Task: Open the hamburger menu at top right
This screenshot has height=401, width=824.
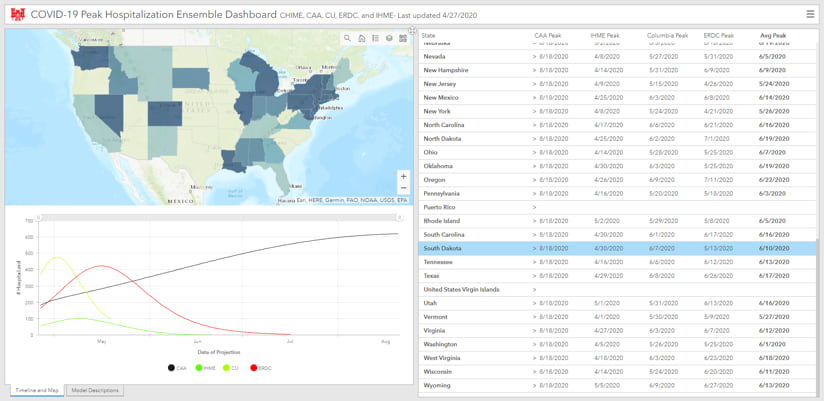Action: (x=810, y=14)
